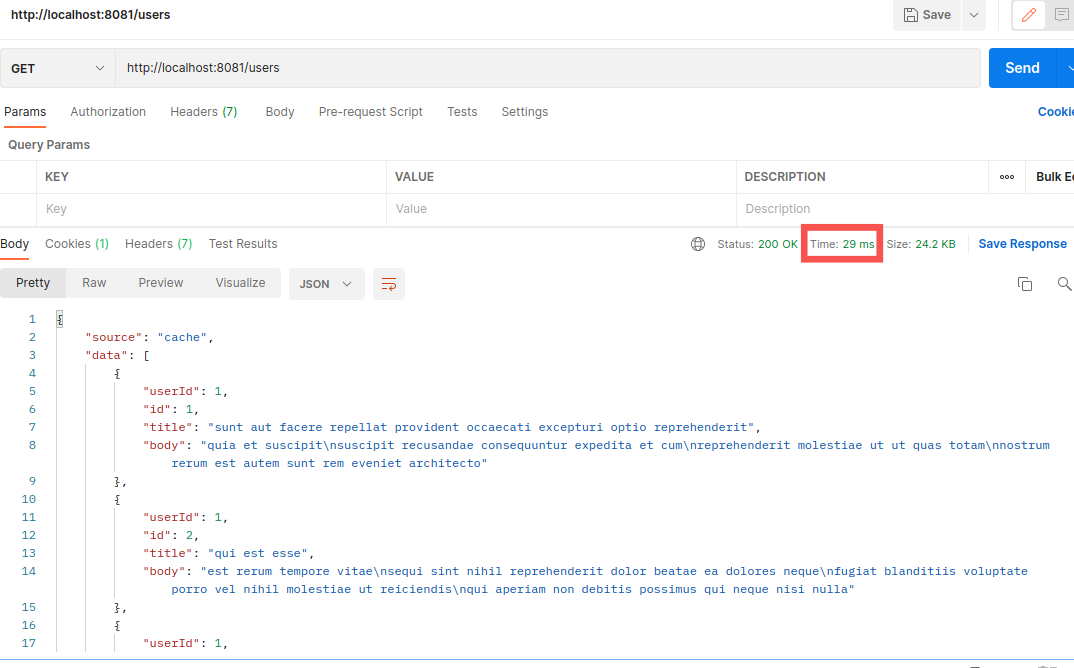Click the globe network information icon
The image size is (1074, 668).
[x=697, y=243]
